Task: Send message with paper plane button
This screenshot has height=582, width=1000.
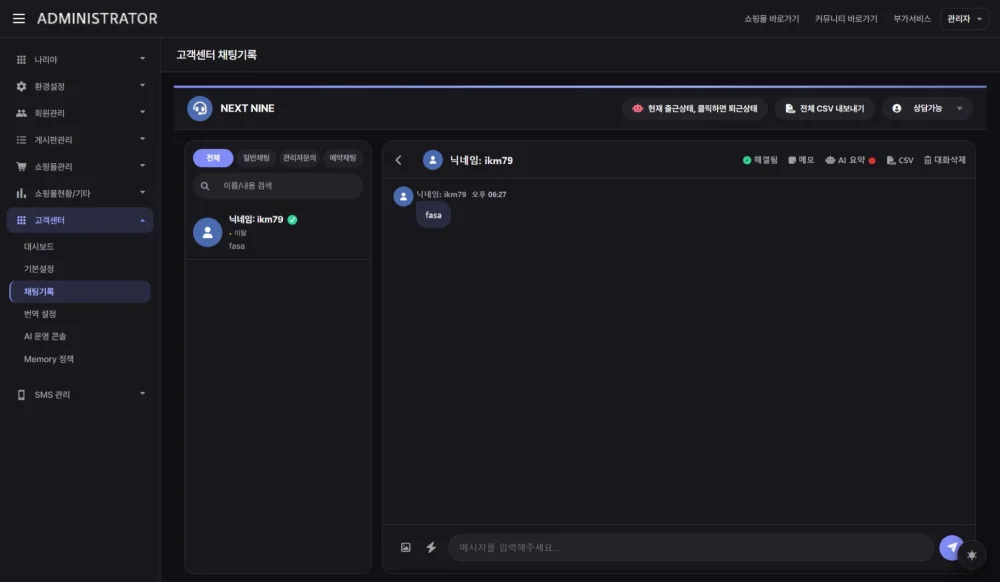Action: (x=951, y=547)
